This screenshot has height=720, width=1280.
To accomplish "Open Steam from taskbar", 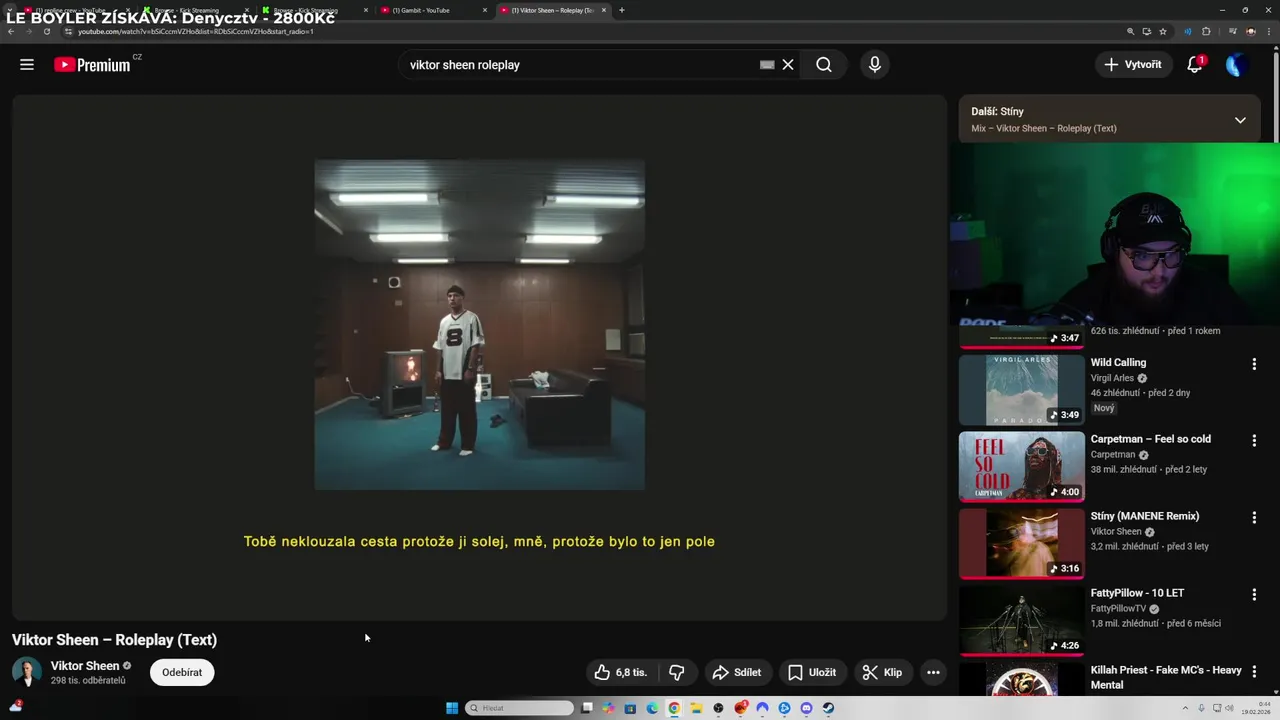I will pos(828,708).
